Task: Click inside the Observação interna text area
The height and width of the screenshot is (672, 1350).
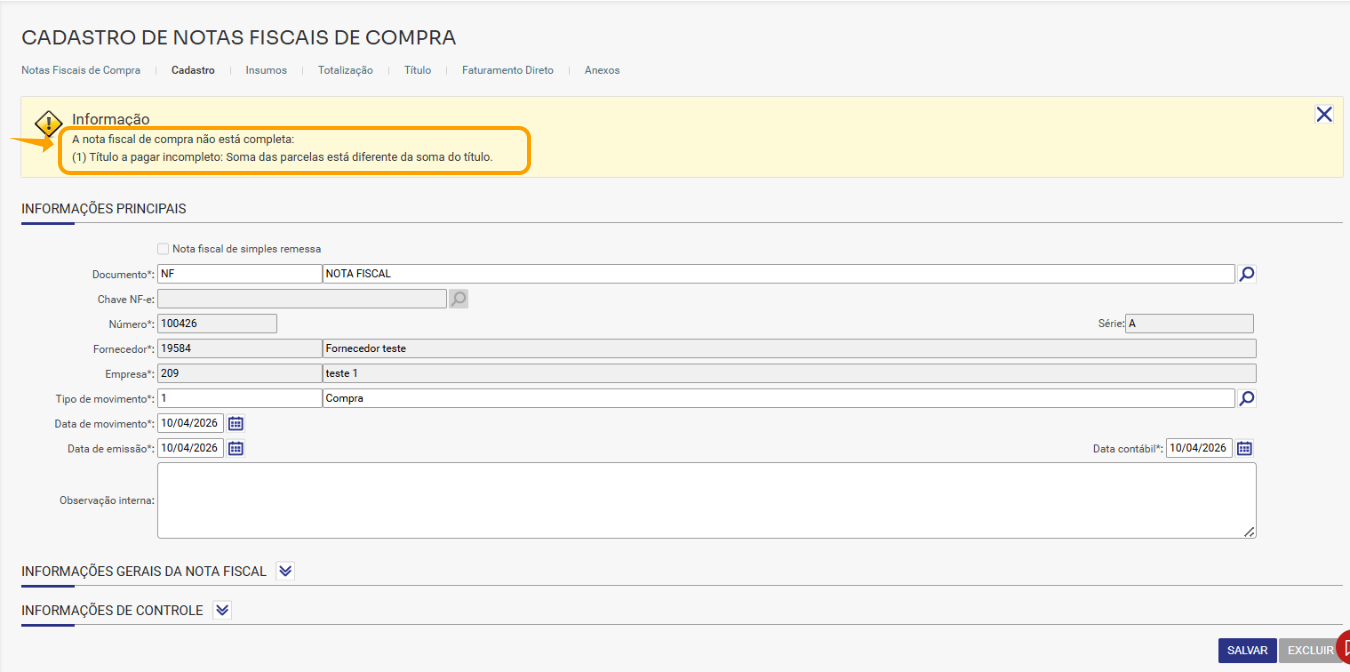Action: (706, 500)
